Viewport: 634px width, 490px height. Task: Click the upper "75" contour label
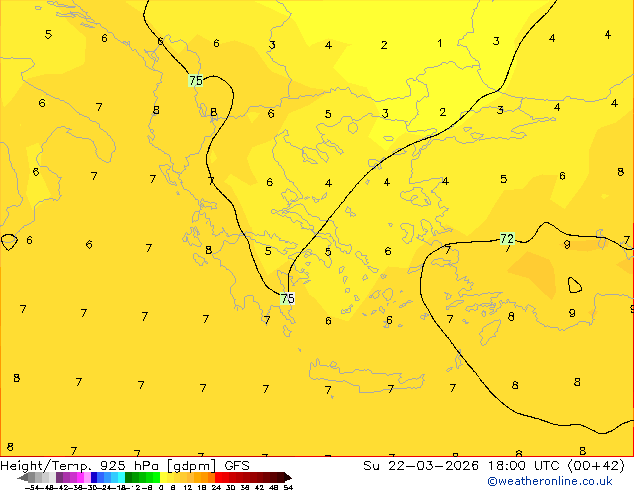pyautogui.click(x=196, y=80)
